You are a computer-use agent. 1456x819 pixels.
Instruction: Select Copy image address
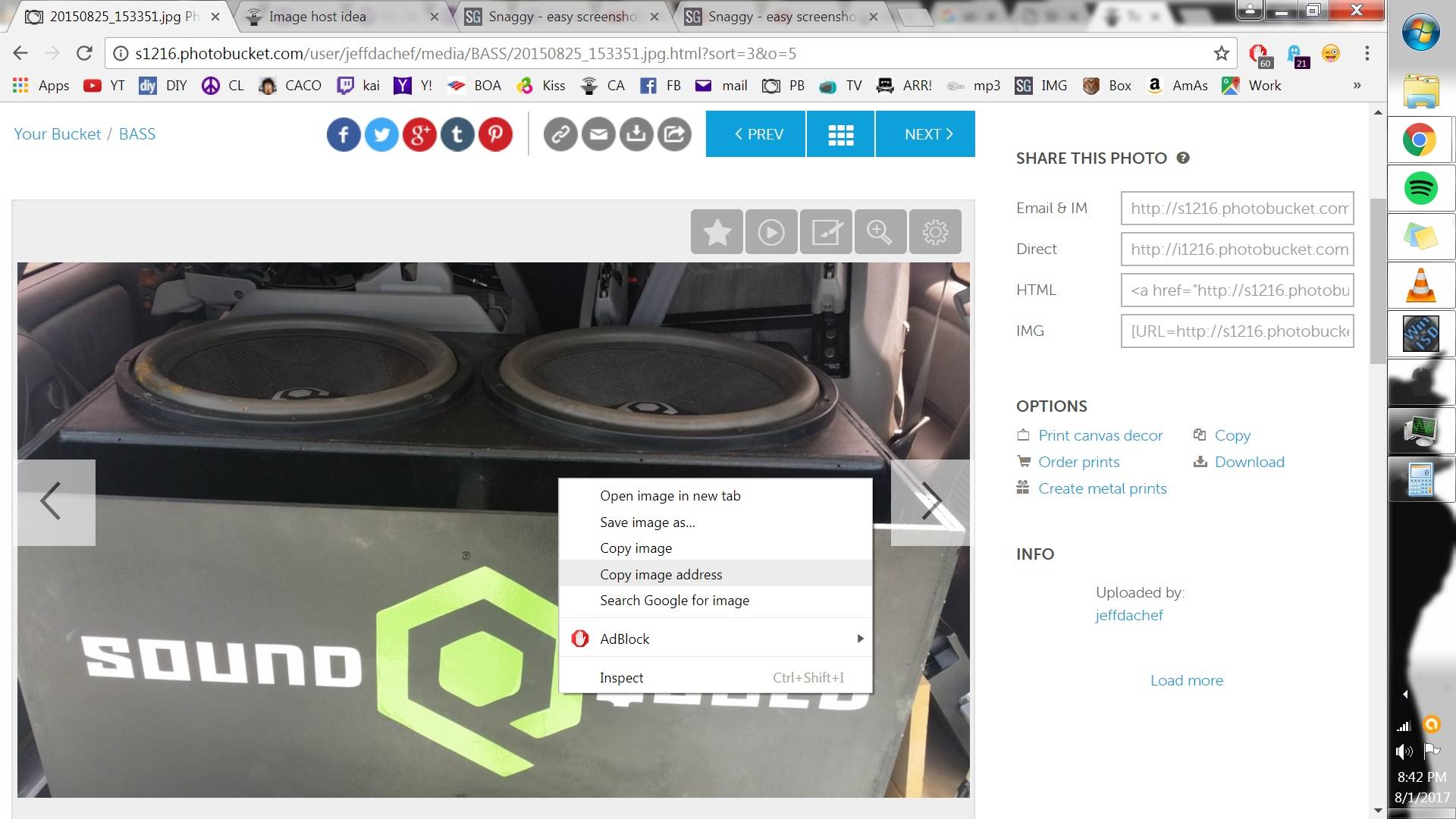(x=715, y=574)
